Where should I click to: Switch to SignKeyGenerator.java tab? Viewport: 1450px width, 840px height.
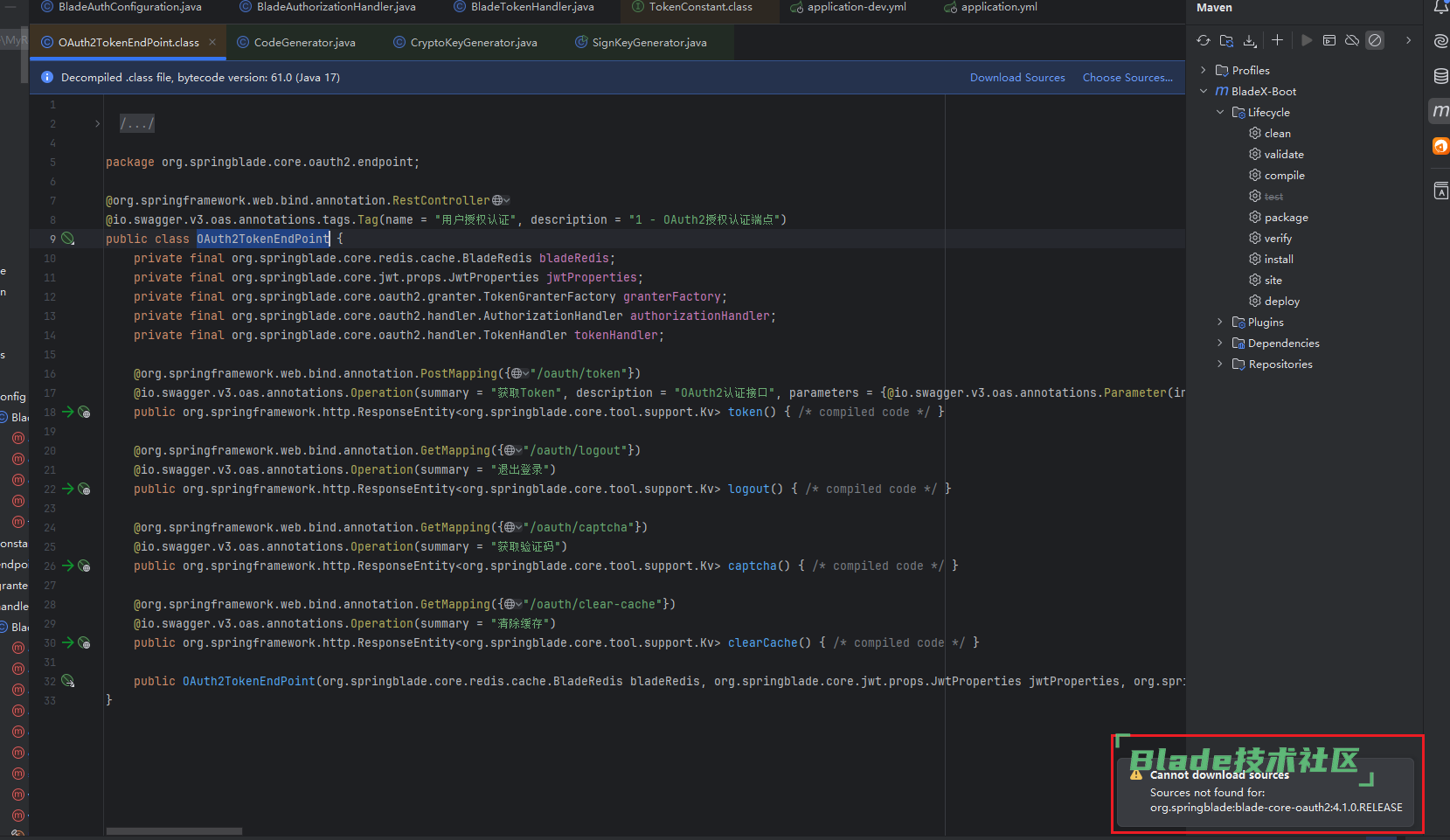click(x=641, y=42)
